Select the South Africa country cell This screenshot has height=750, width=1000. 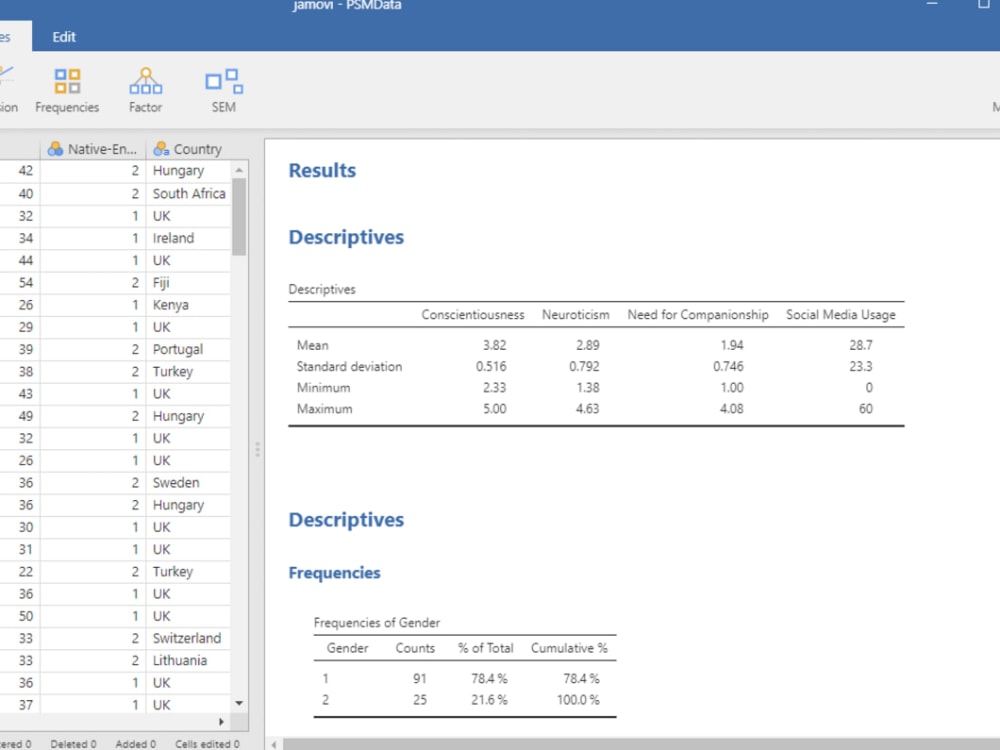pyautogui.click(x=189, y=193)
